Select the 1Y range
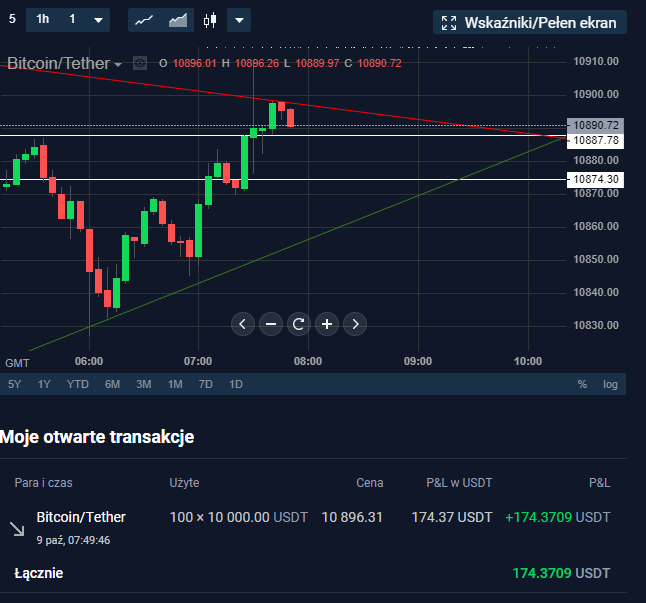This screenshot has height=603, width=646. click(44, 384)
